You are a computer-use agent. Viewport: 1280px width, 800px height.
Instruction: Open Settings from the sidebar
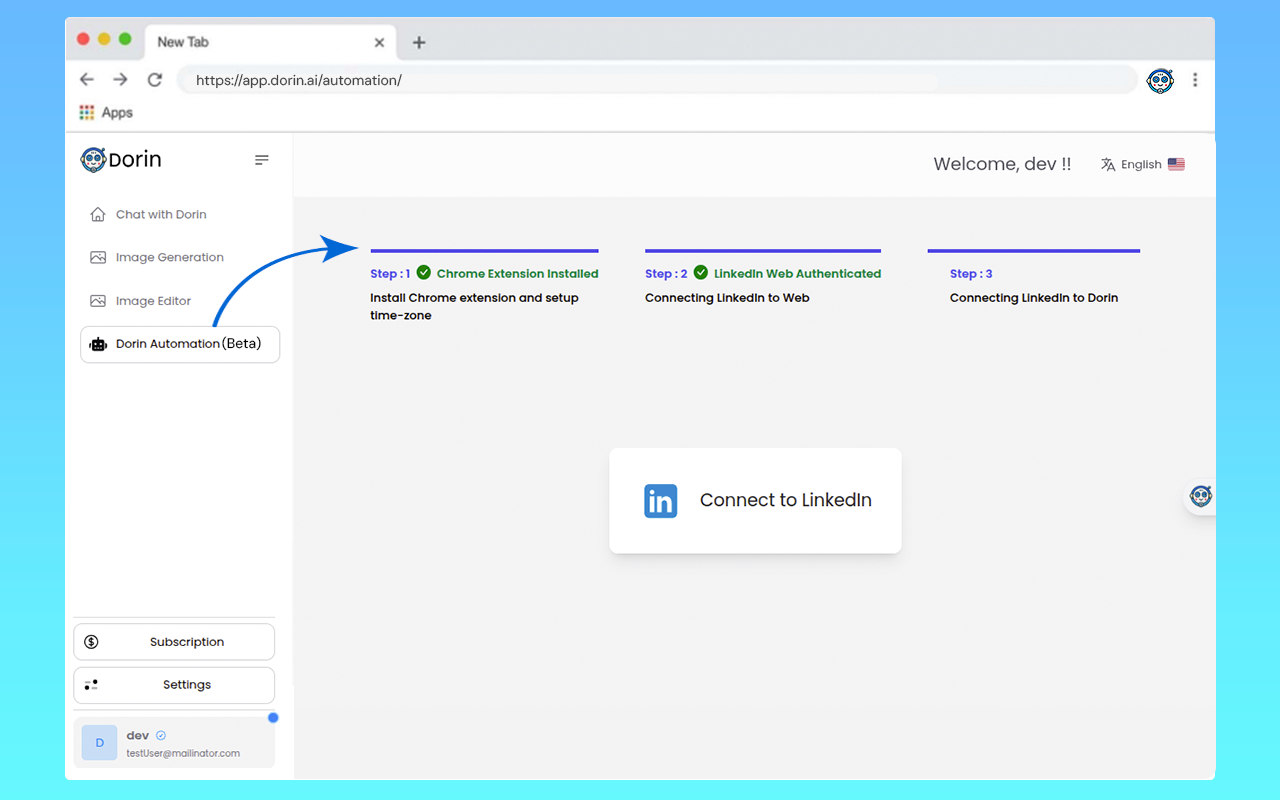[174, 685]
